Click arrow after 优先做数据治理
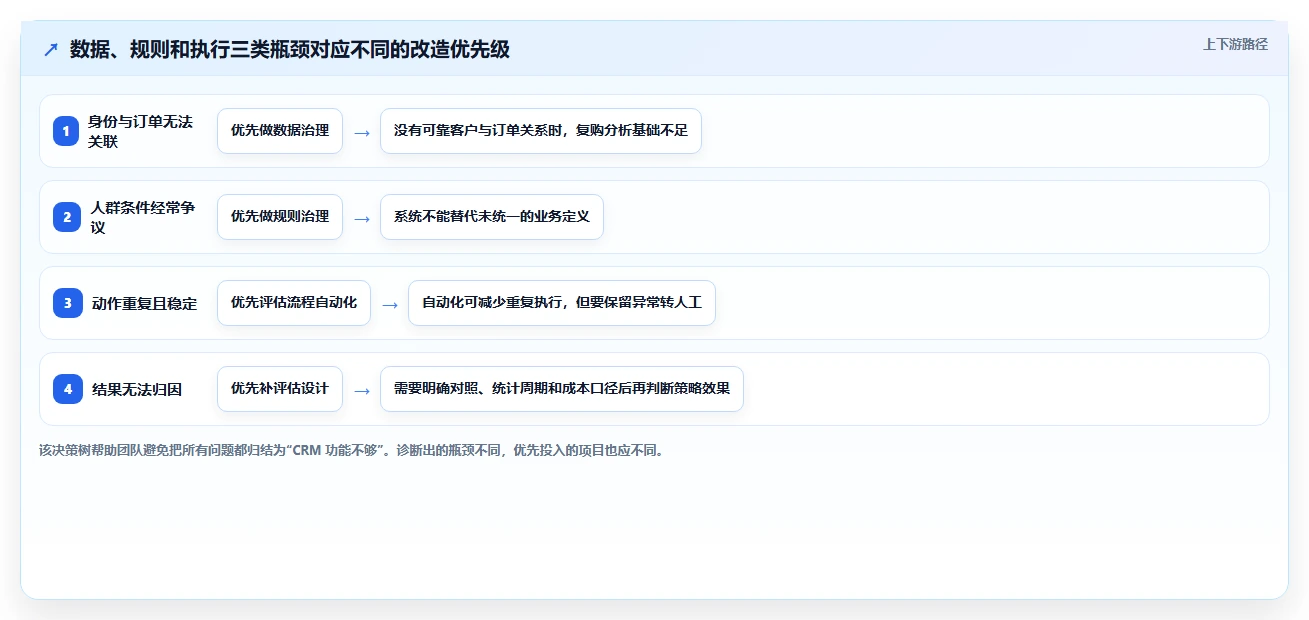1309x620 pixels. point(362,132)
